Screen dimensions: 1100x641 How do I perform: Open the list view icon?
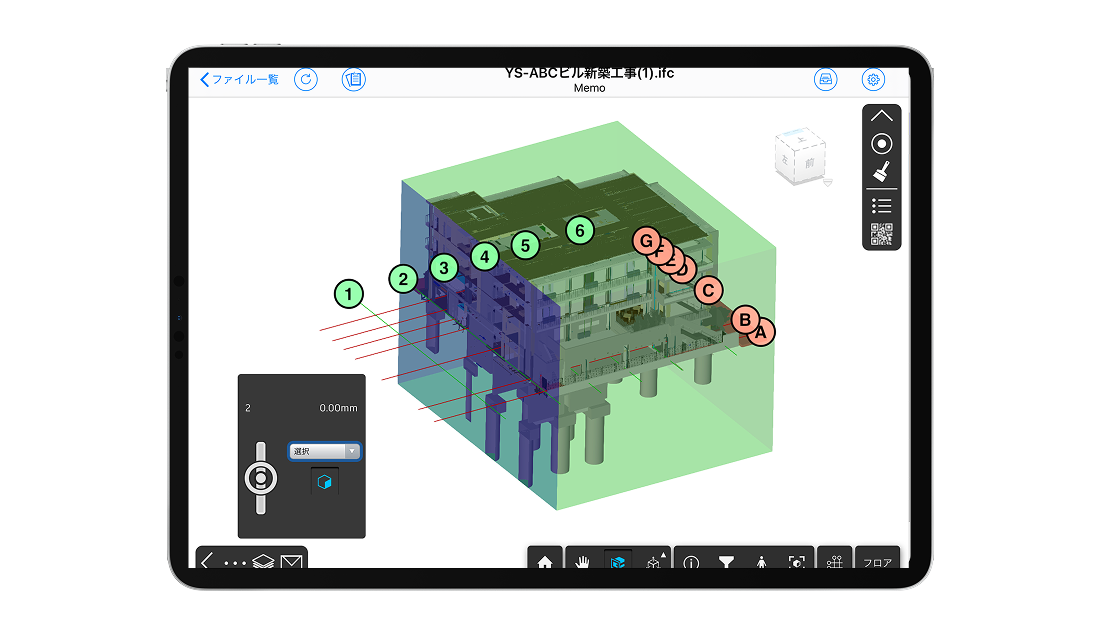(881, 205)
